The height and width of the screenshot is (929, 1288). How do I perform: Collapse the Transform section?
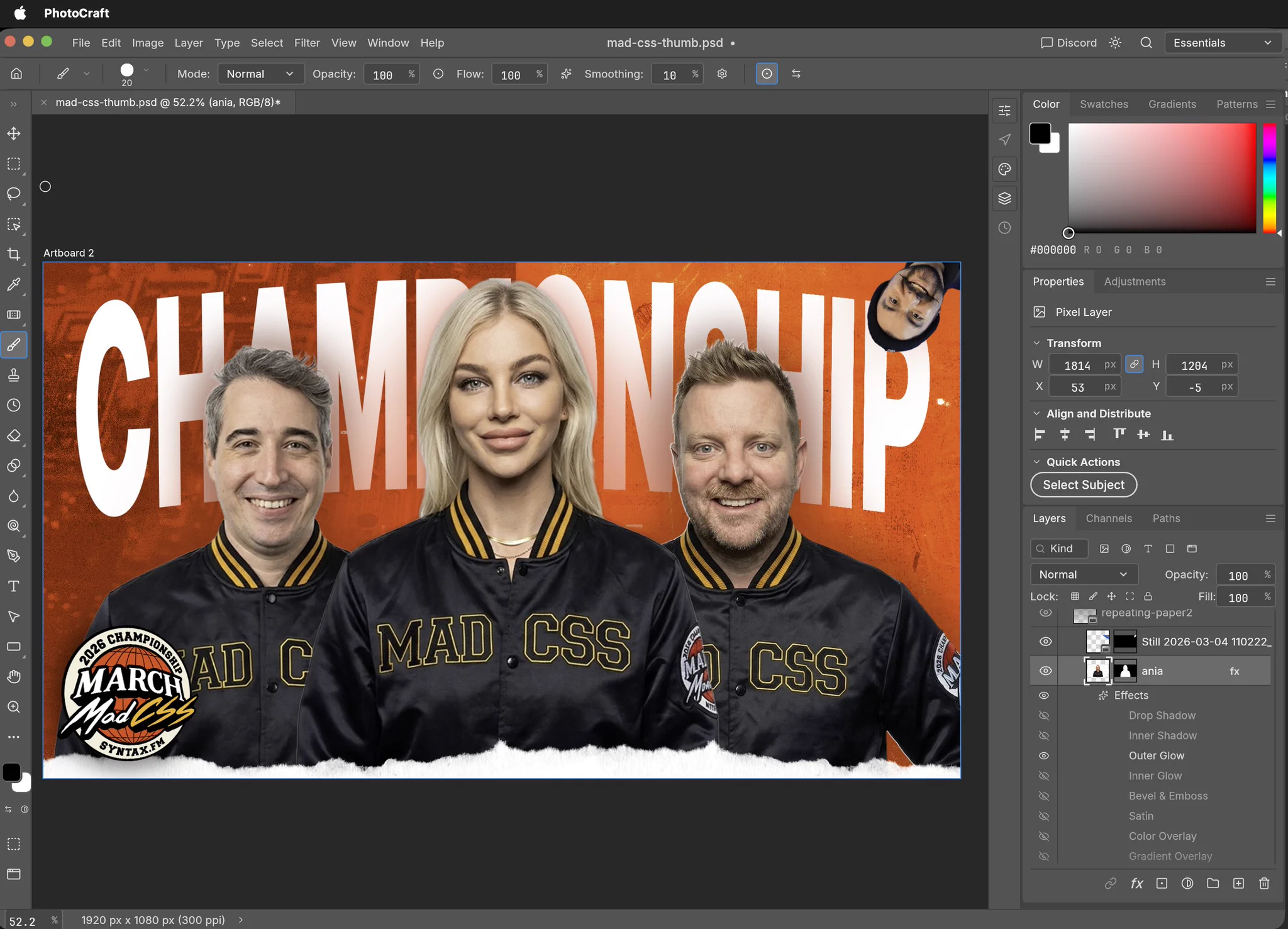point(1036,343)
